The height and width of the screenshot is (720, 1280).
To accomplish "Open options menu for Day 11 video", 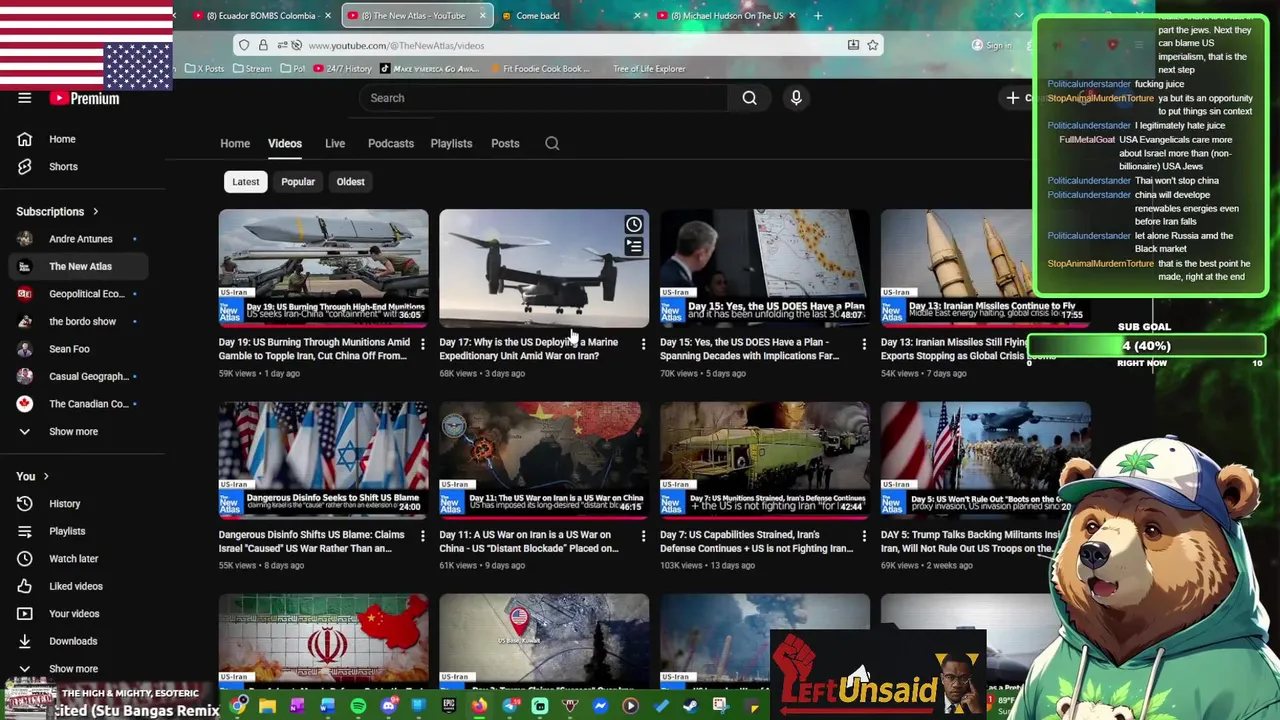I will (643, 537).
